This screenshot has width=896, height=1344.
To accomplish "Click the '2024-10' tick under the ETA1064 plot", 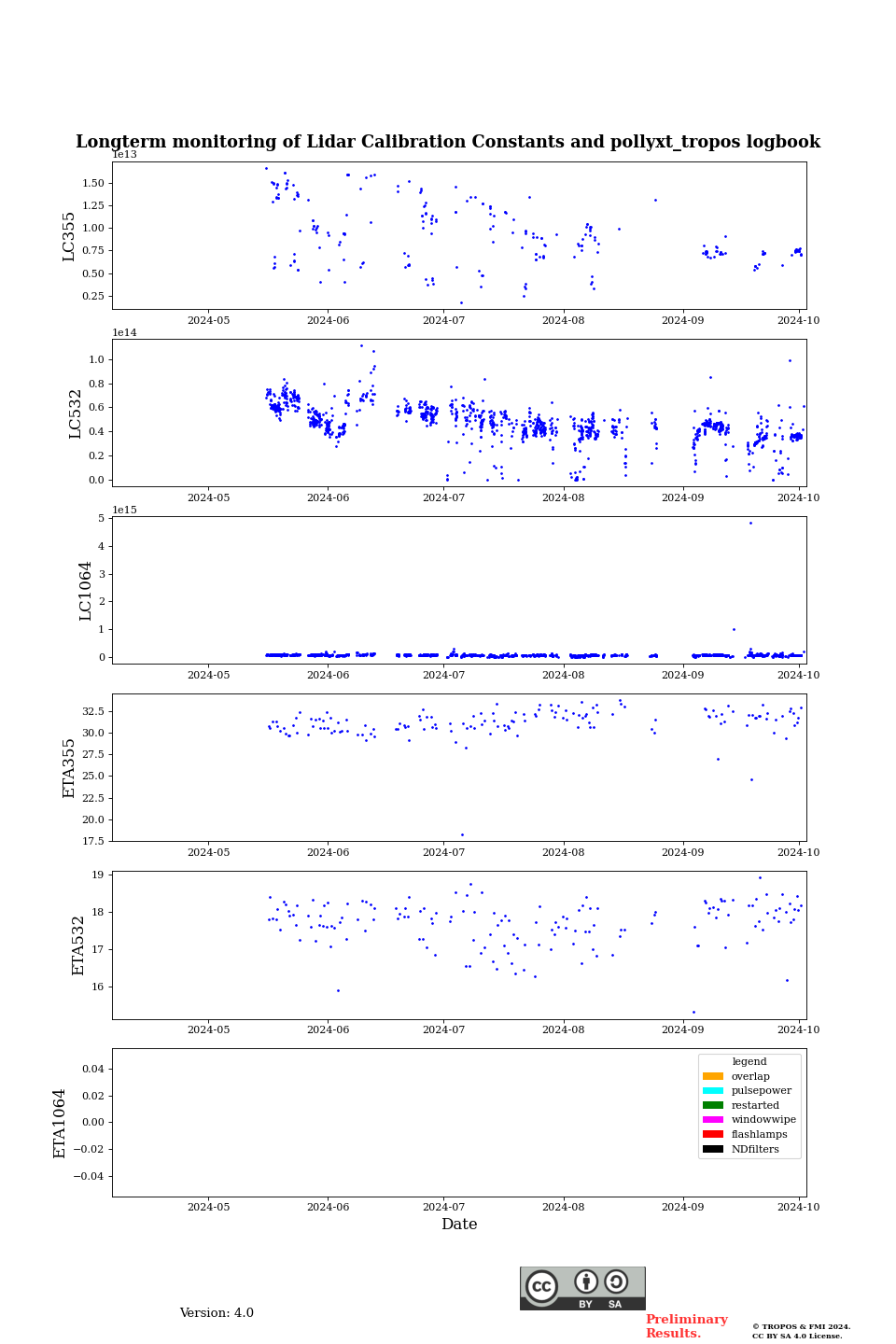I will (x=798, y=1207).
